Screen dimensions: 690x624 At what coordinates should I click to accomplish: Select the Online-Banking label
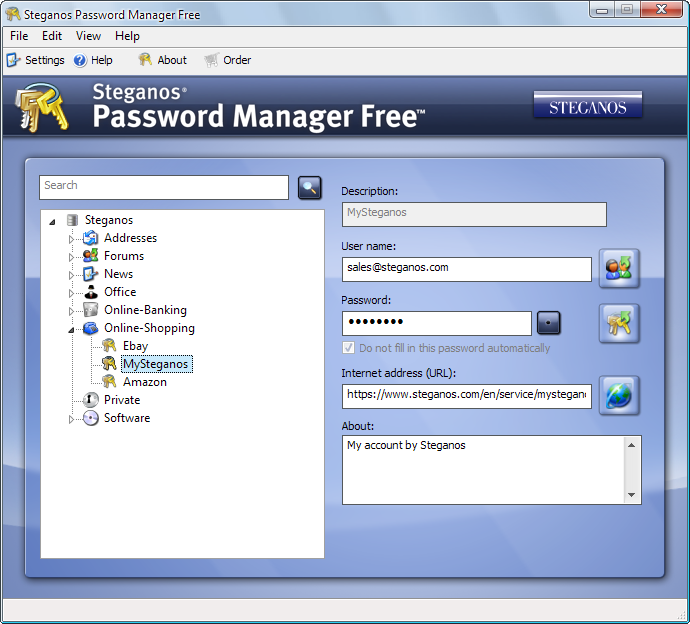(x=145, y=310)
